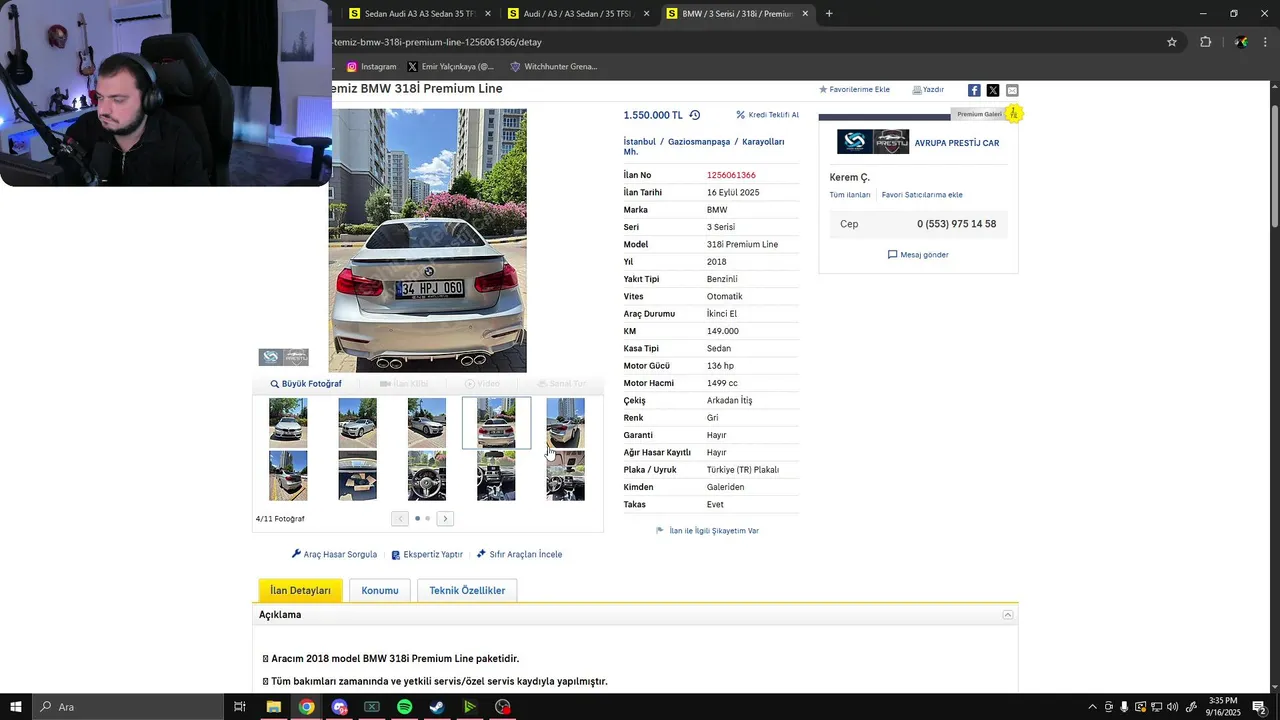Switch to the Teknik Özellikler tab
Image resolution: width=1280 pixels, height=720 pixels.
point(467,590)
